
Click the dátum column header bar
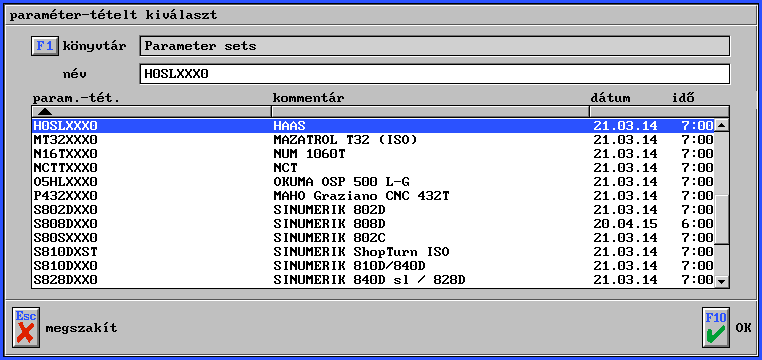pyautogui.click(x=659, y=112)
